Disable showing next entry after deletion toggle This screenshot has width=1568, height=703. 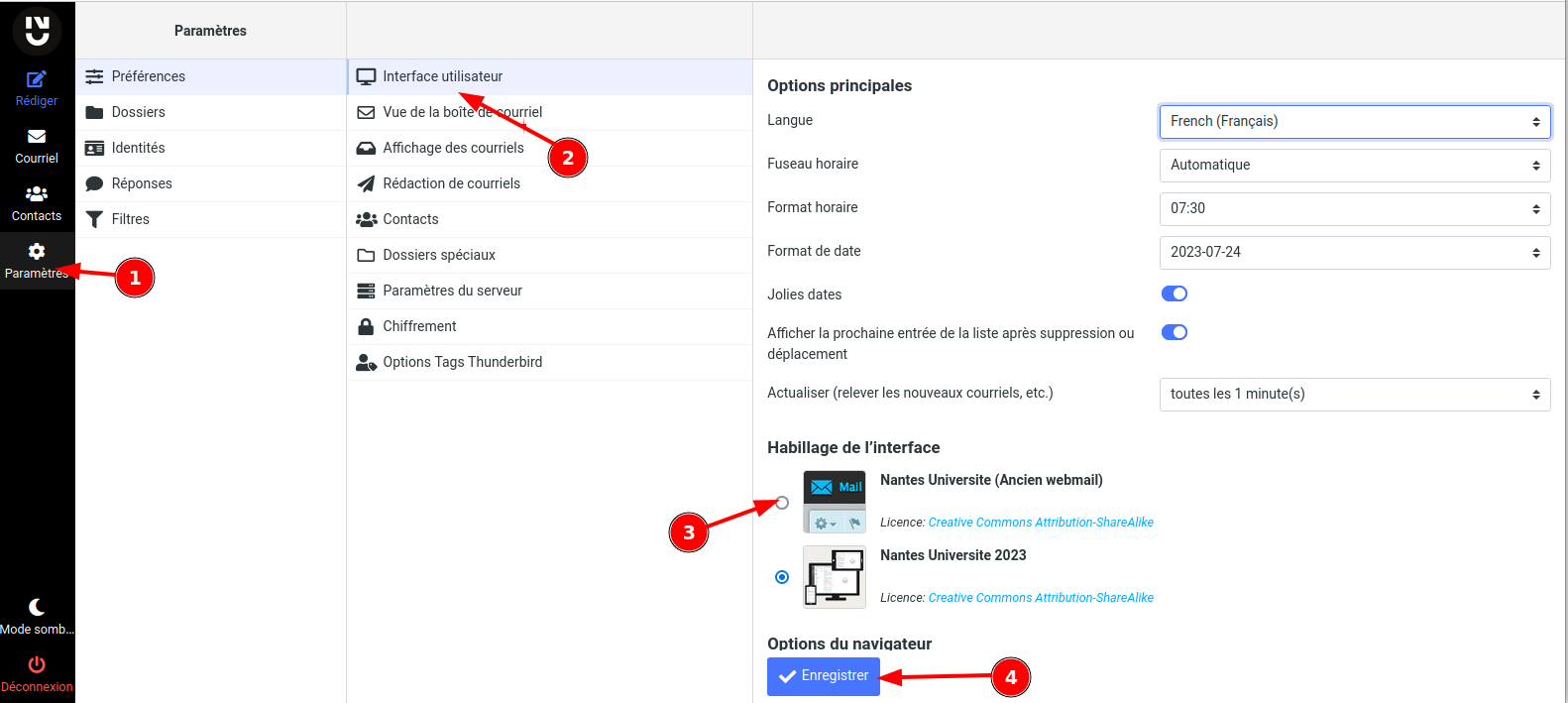pyautogui.click(x=1175, y=332)
